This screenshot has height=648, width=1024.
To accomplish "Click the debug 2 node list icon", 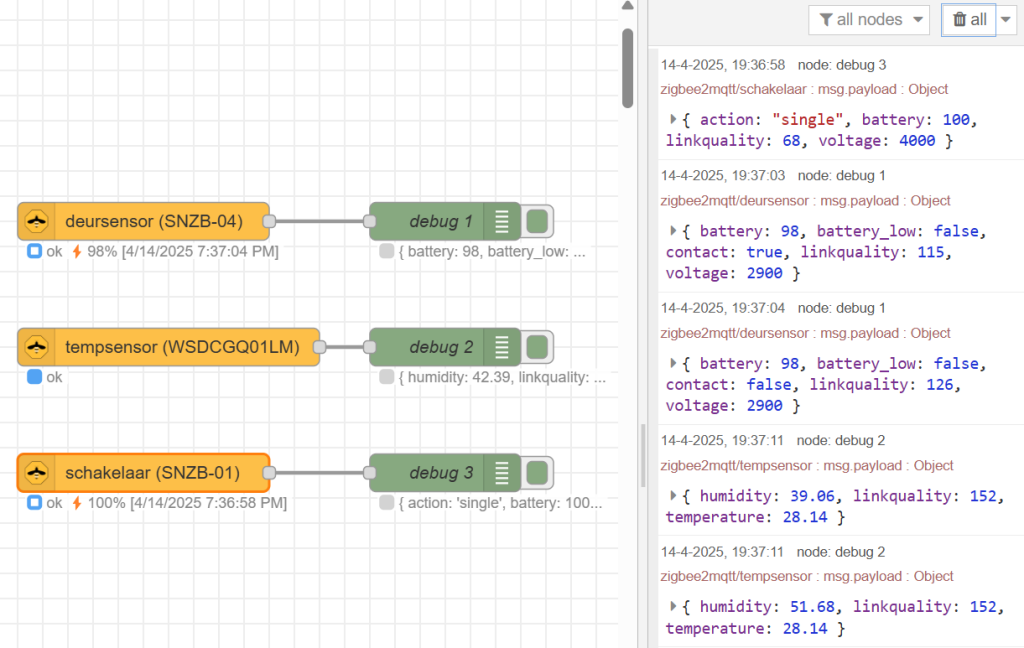I will pos(501,347).
